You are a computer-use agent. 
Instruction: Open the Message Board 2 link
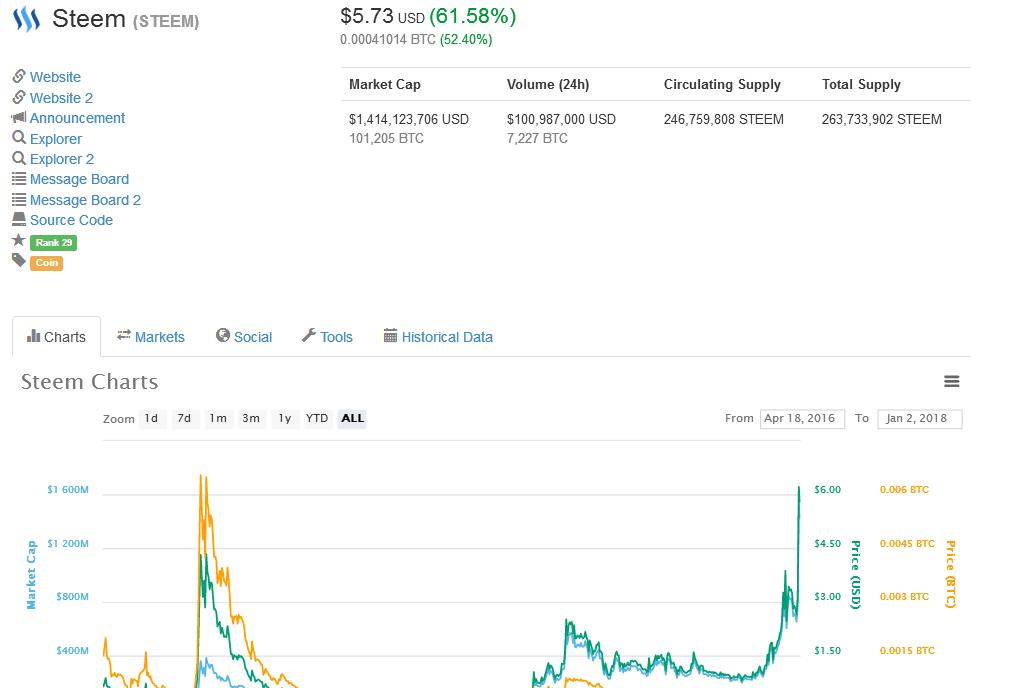pyautogui.click(x=85, y=200)
